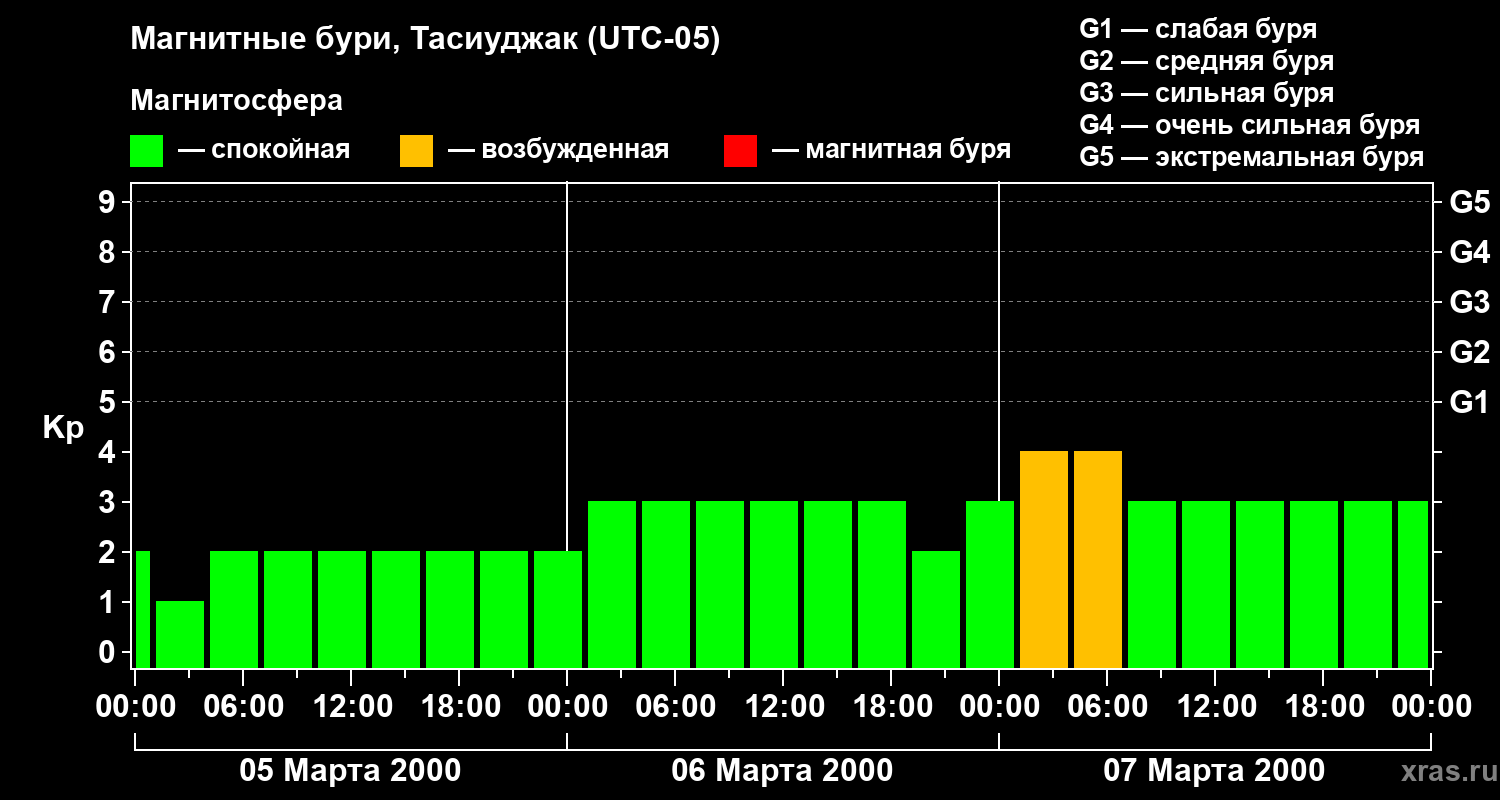Click the '— возбужденная' legend label

(558, 150)
